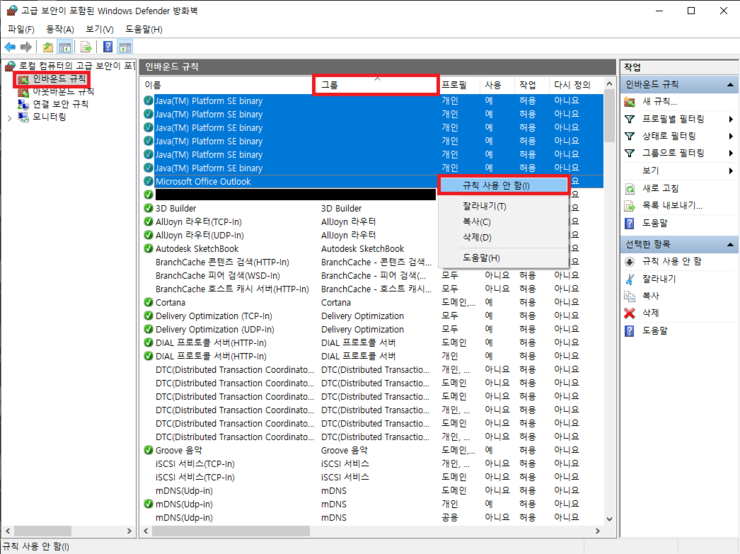The width and height of the screenshot is (740, 554).
Task: Click the red X 삭제 in the actions pane
Action: coord(650,313)
